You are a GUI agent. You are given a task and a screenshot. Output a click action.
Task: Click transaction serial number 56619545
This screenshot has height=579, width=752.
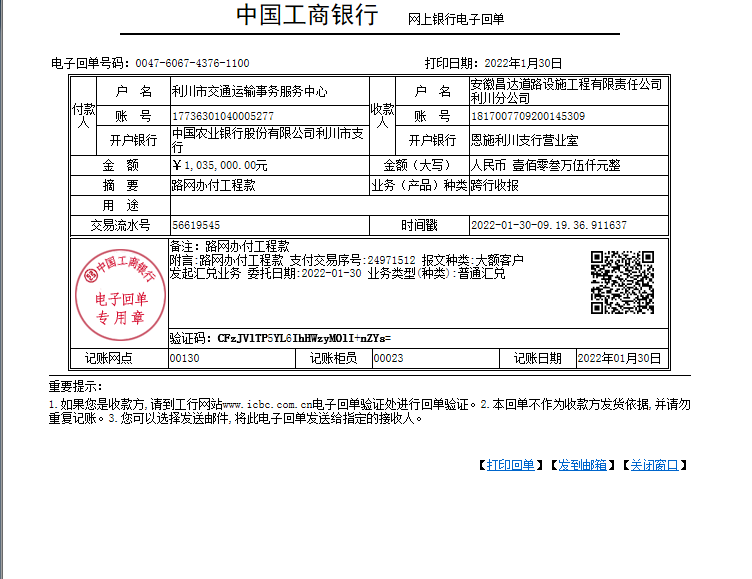point(196,226)
